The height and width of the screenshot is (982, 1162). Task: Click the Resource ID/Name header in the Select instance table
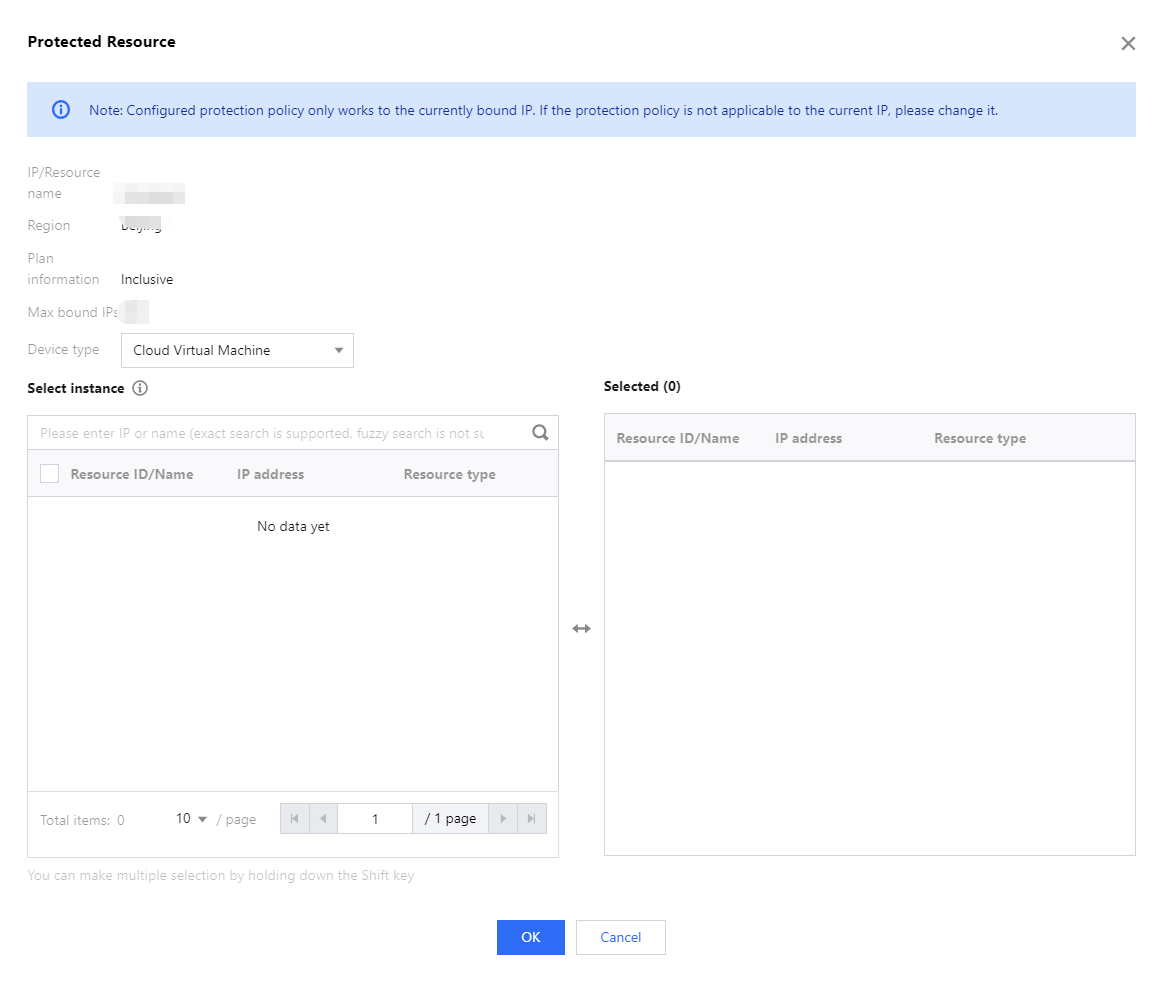(132, 474)
